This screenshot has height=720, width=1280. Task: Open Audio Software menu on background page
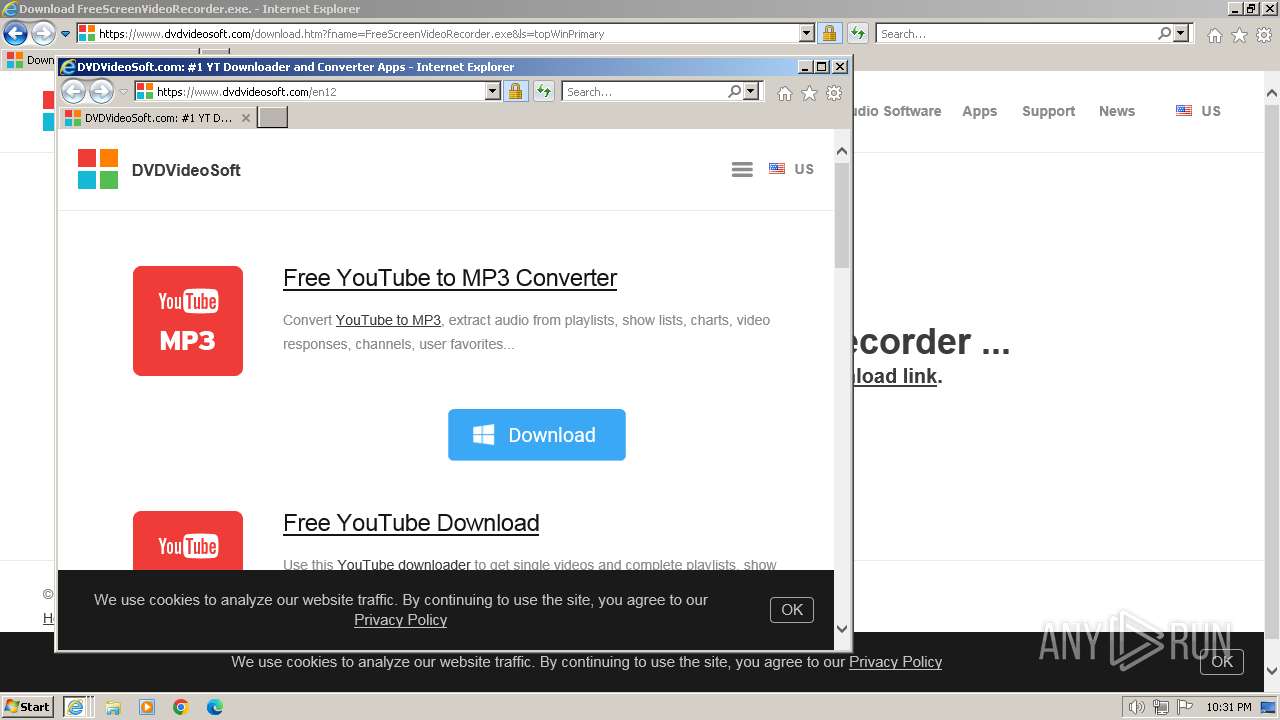[896, 111]
